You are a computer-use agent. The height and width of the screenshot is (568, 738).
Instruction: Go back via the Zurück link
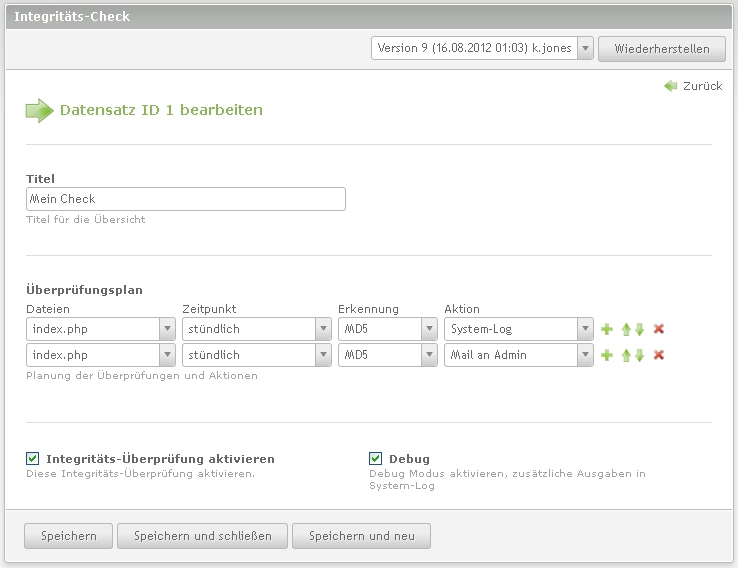pos(693,86)
